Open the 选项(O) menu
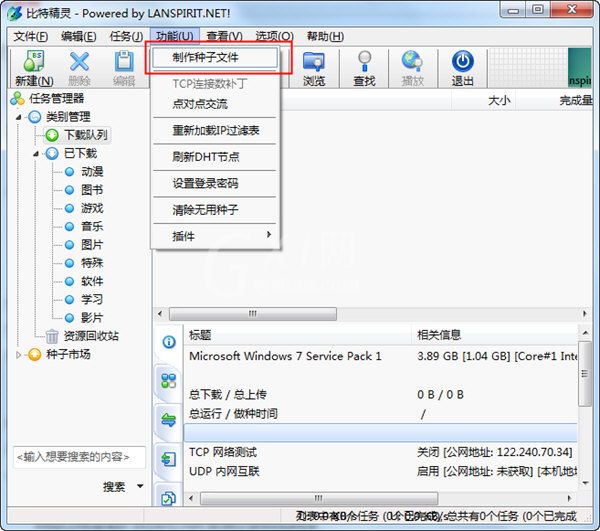The width and height of the screenshot is (600, 531). tap(274, 36)
